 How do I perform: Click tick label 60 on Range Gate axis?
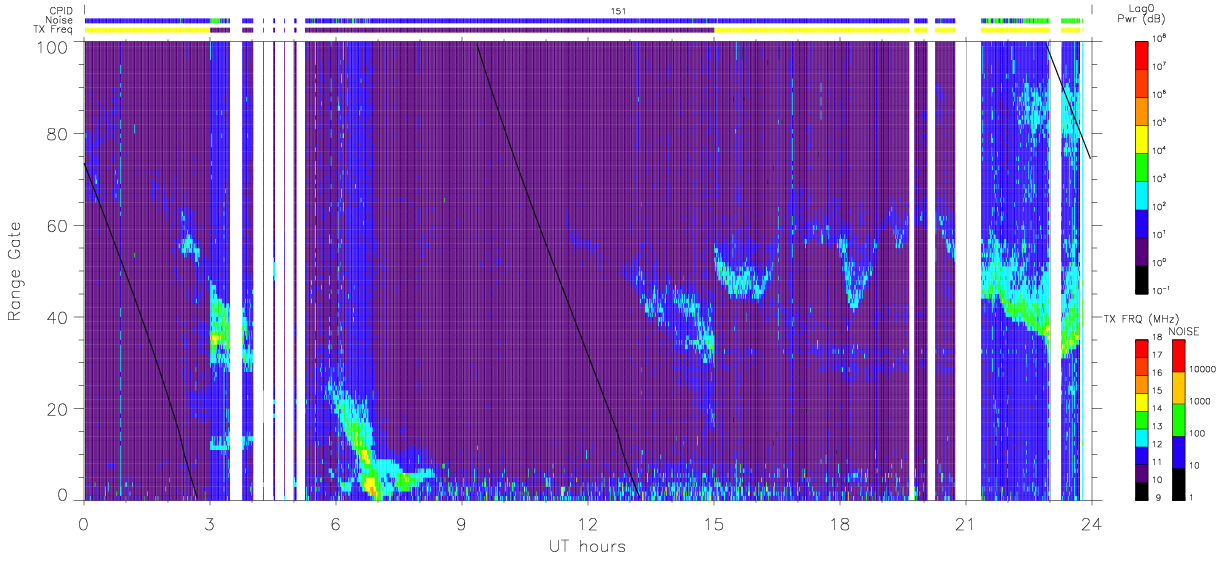[x=59, y=226]
